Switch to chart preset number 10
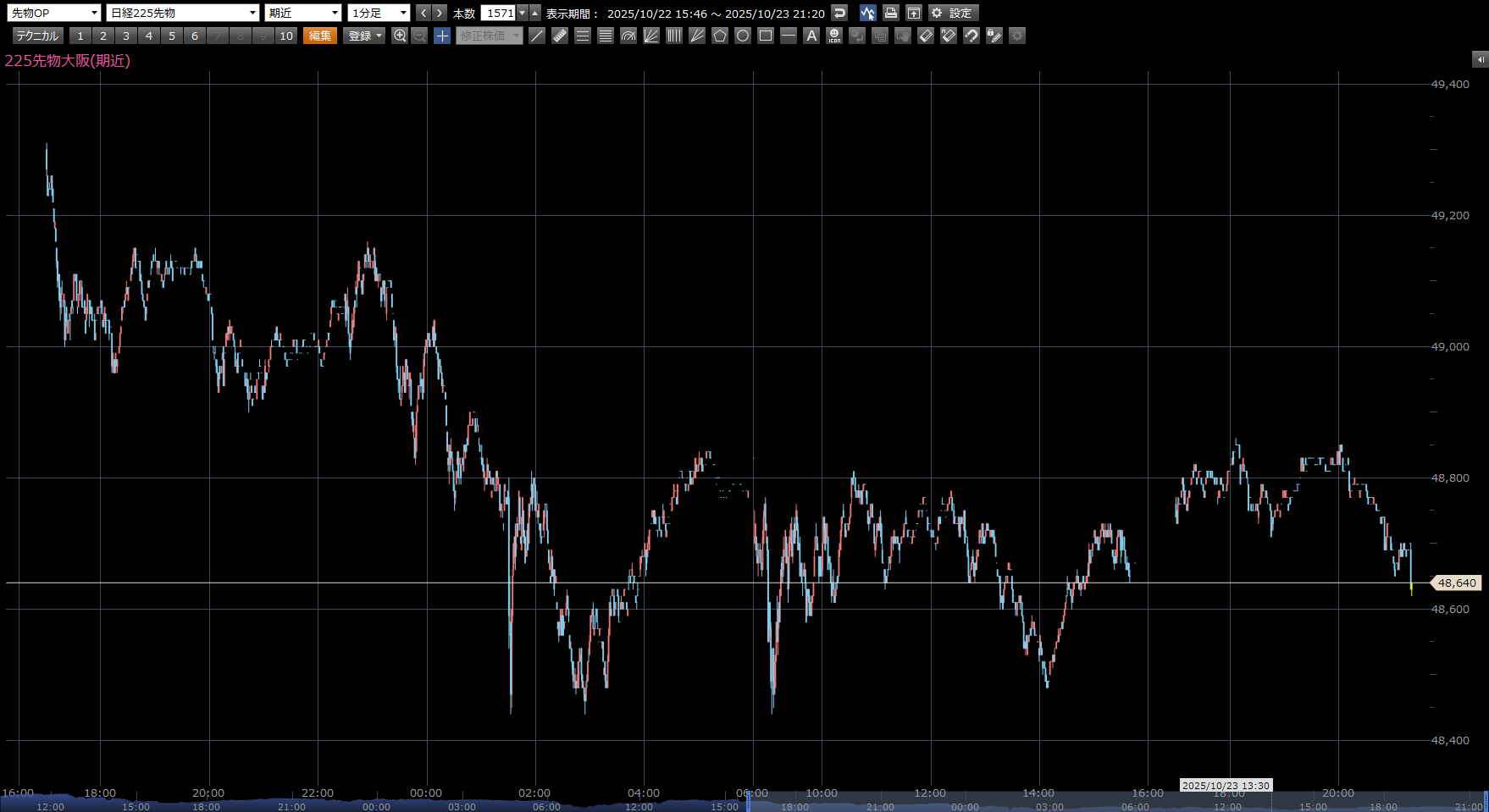 286,36
